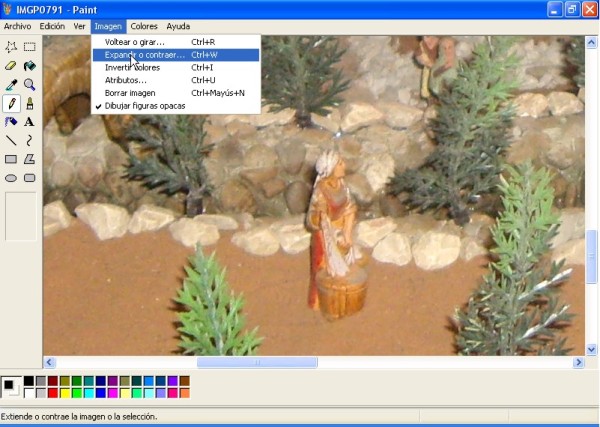The height and width of the screenshot is (427, 600).
Task: Select the free-form selection tool
Action: [x=11, y=47]
